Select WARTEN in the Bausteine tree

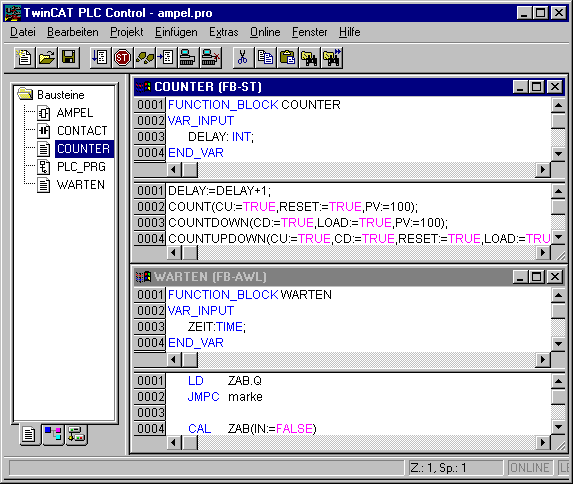tap(81, 185)
